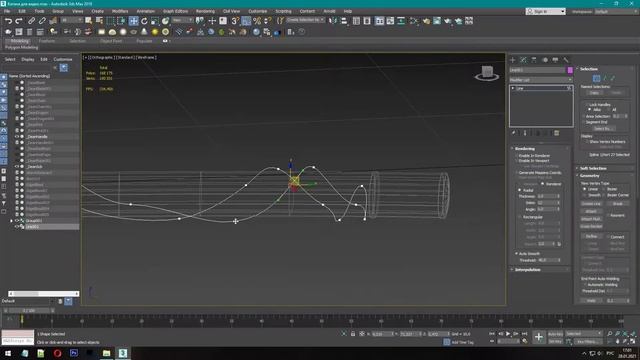Toggle the 3D Snaps button
The image size is (640, 360).
(235, 21)
